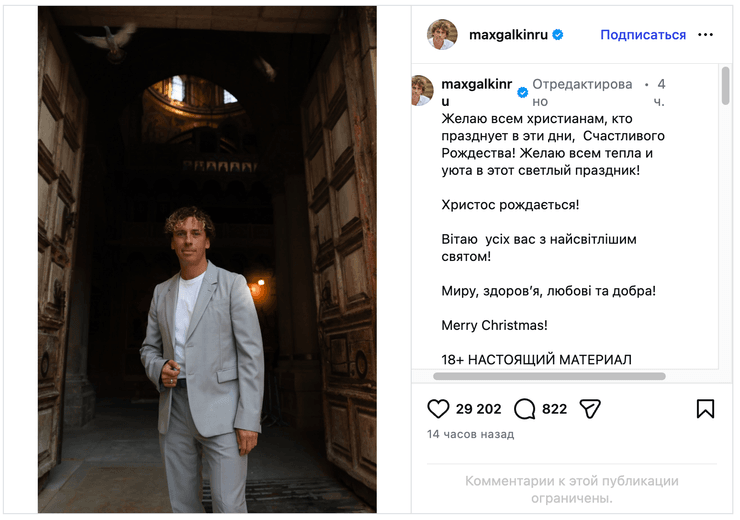Share the post with the paper plane icon

pyautogui.click(x=590, y=409)
